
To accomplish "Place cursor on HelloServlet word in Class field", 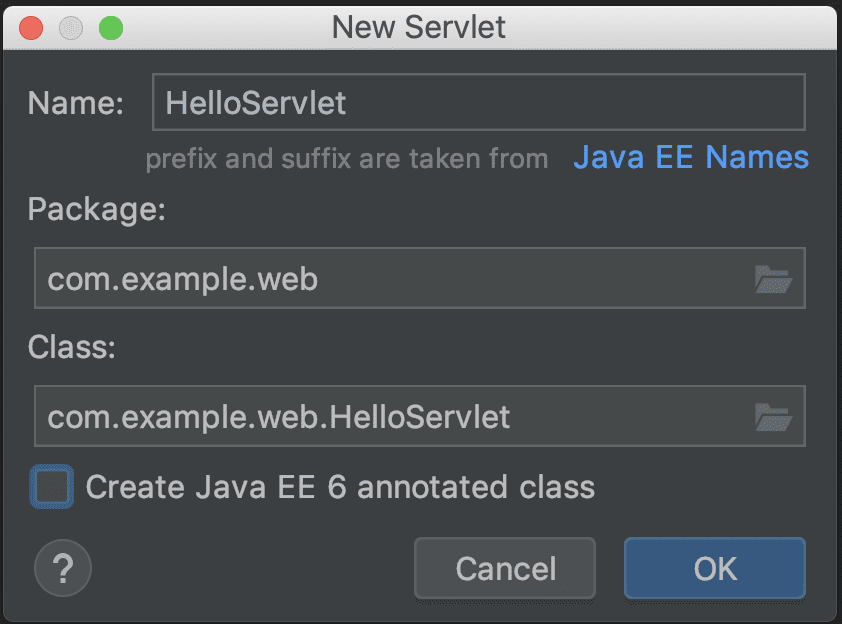I will tap(419, 417).
